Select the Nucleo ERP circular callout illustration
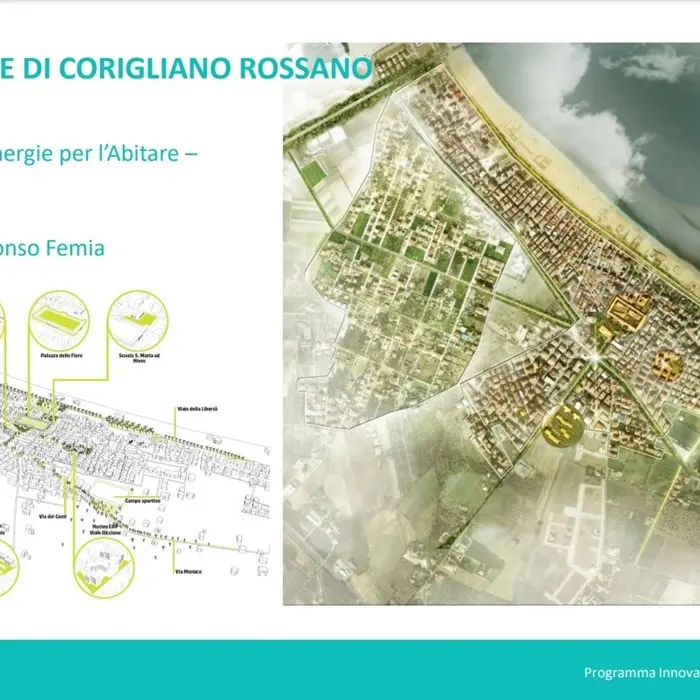This screenshot has height=700, width=700. 104,567
